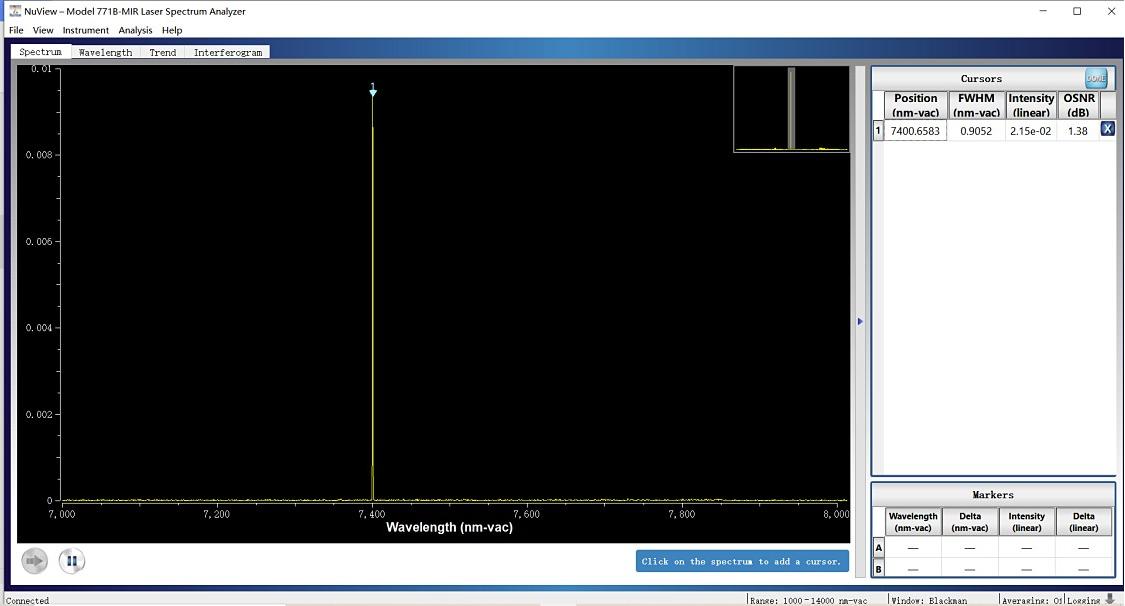Screen dimensions: 1125x606
Task: Open the File menu
Action: pyautogui.click(x=16, y=30)
